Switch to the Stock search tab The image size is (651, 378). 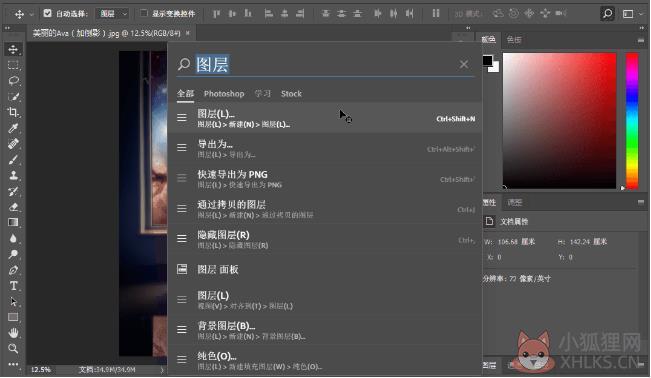pos(291,94)
